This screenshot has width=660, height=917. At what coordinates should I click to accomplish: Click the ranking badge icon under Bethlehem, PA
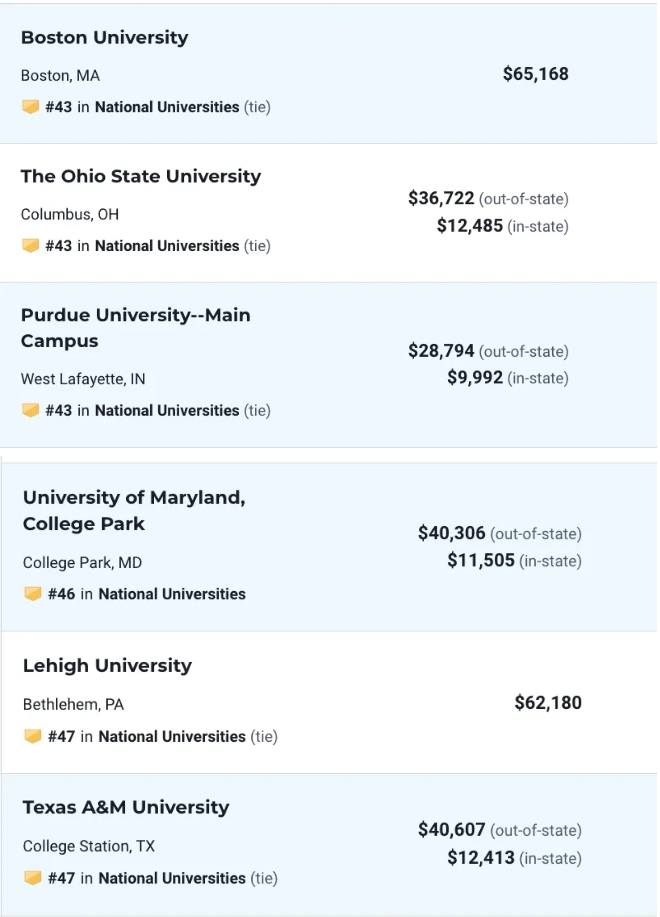point(33,737)
